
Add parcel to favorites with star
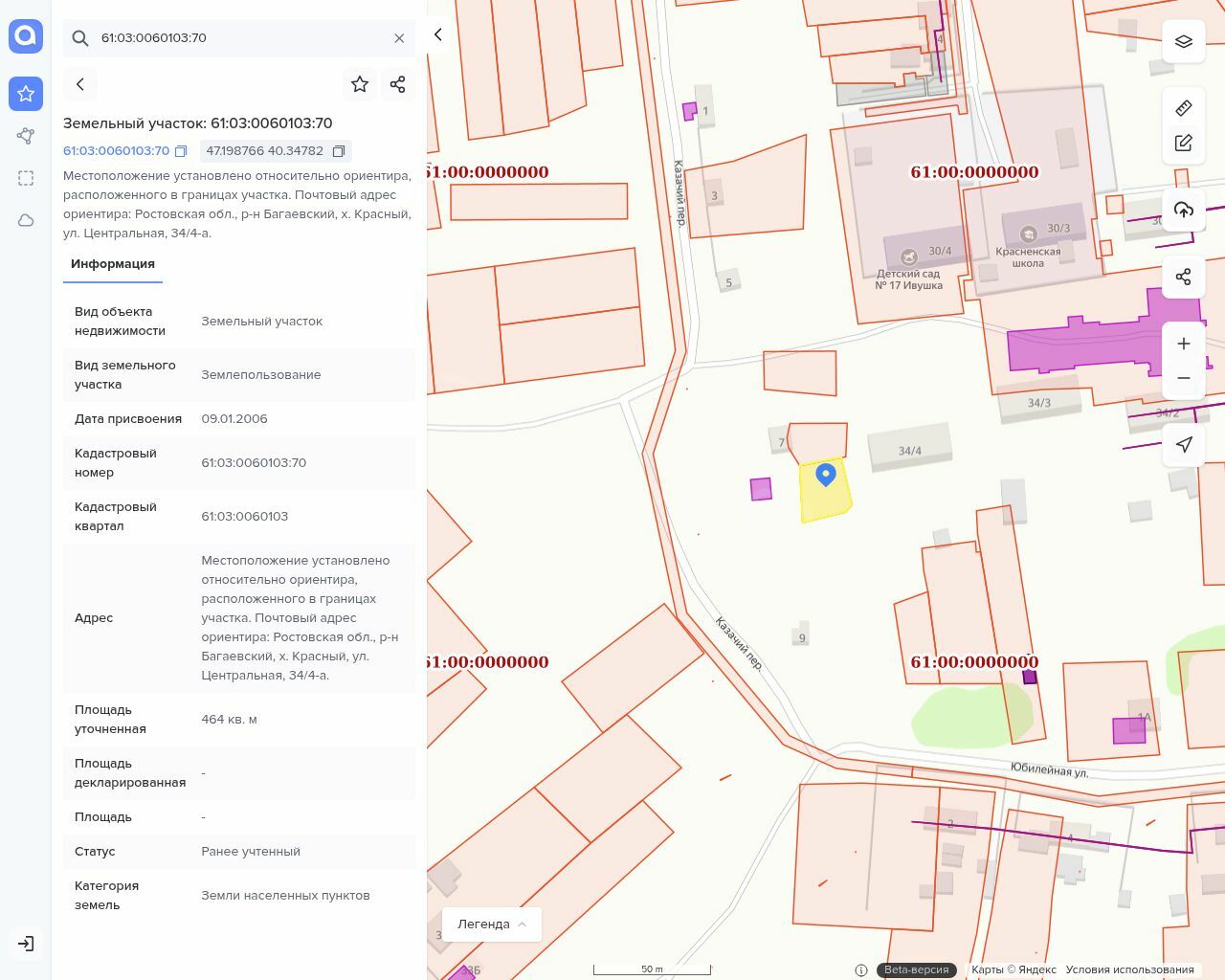(360, 84)
